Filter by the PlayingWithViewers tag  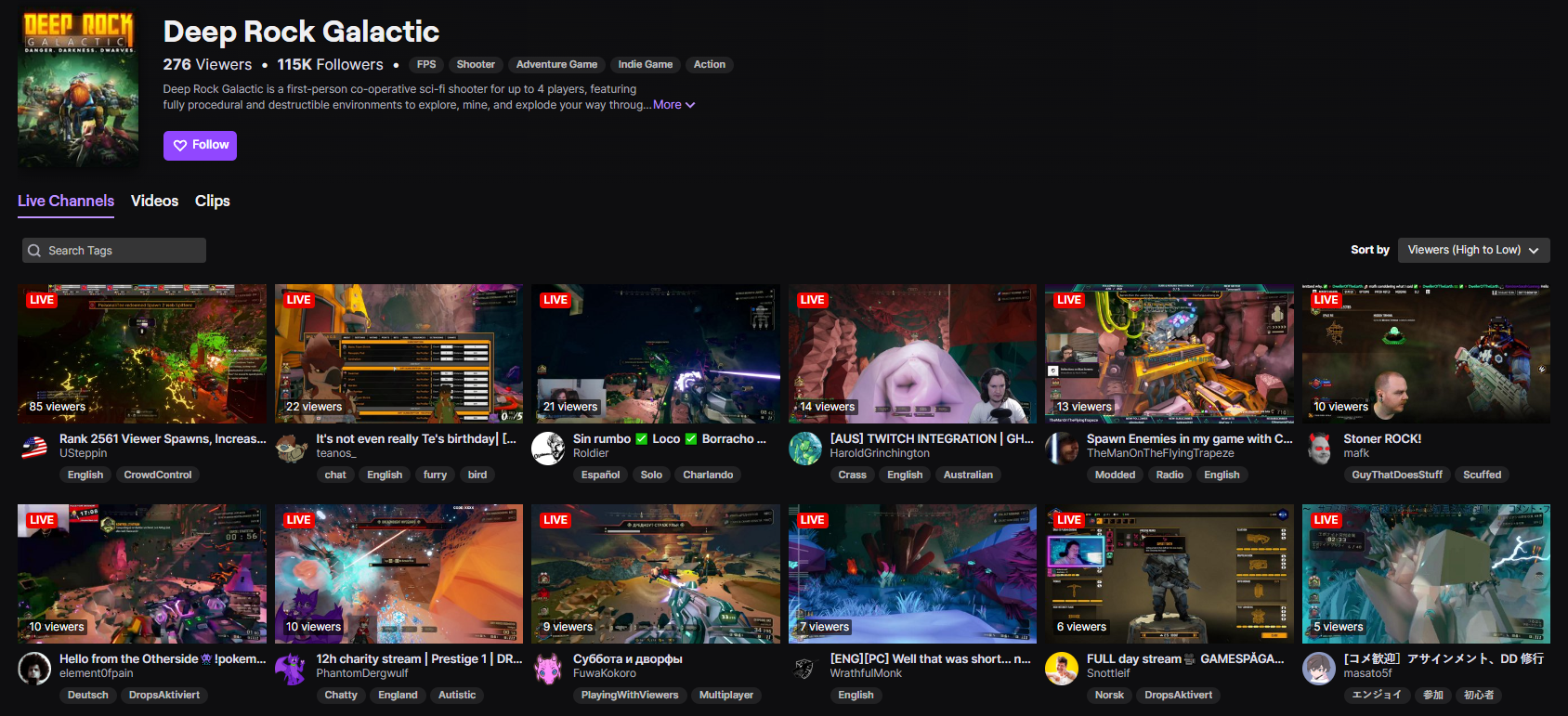(630, 695)
